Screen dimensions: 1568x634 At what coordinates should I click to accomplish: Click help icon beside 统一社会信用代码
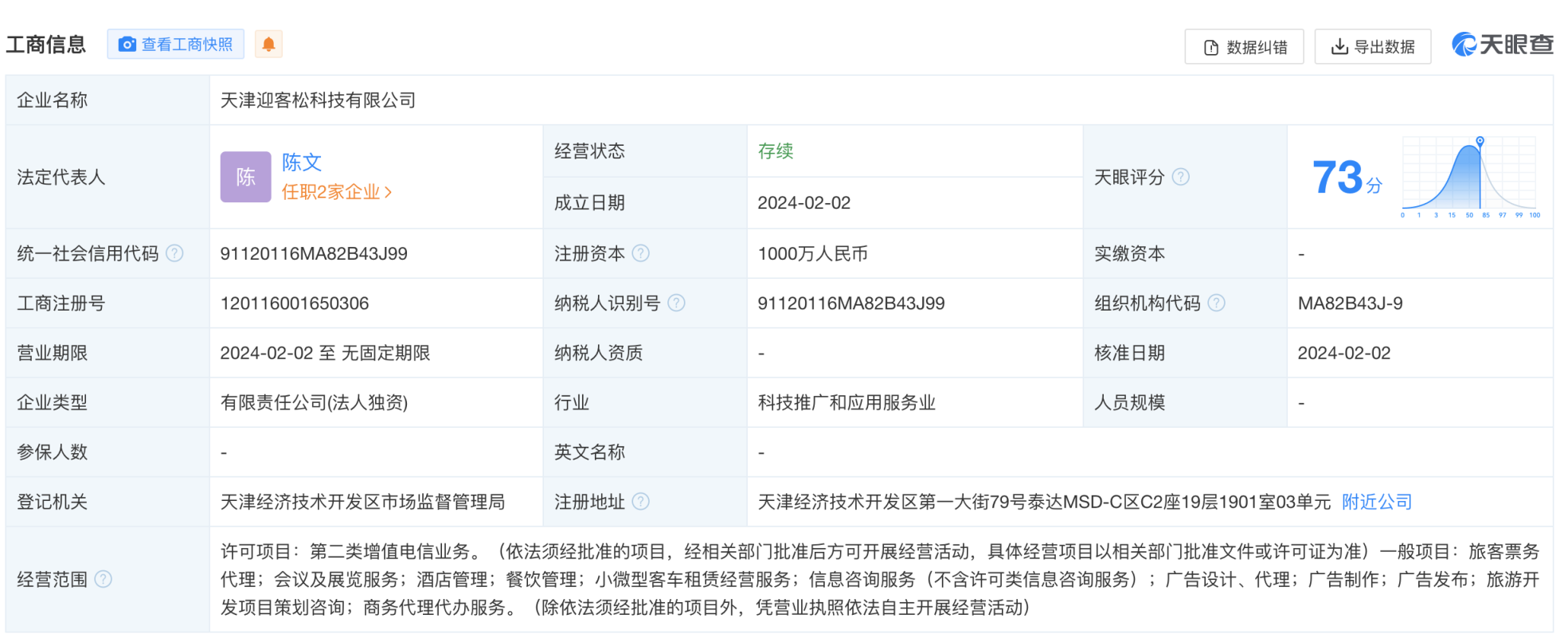click(x=174, y=253)
